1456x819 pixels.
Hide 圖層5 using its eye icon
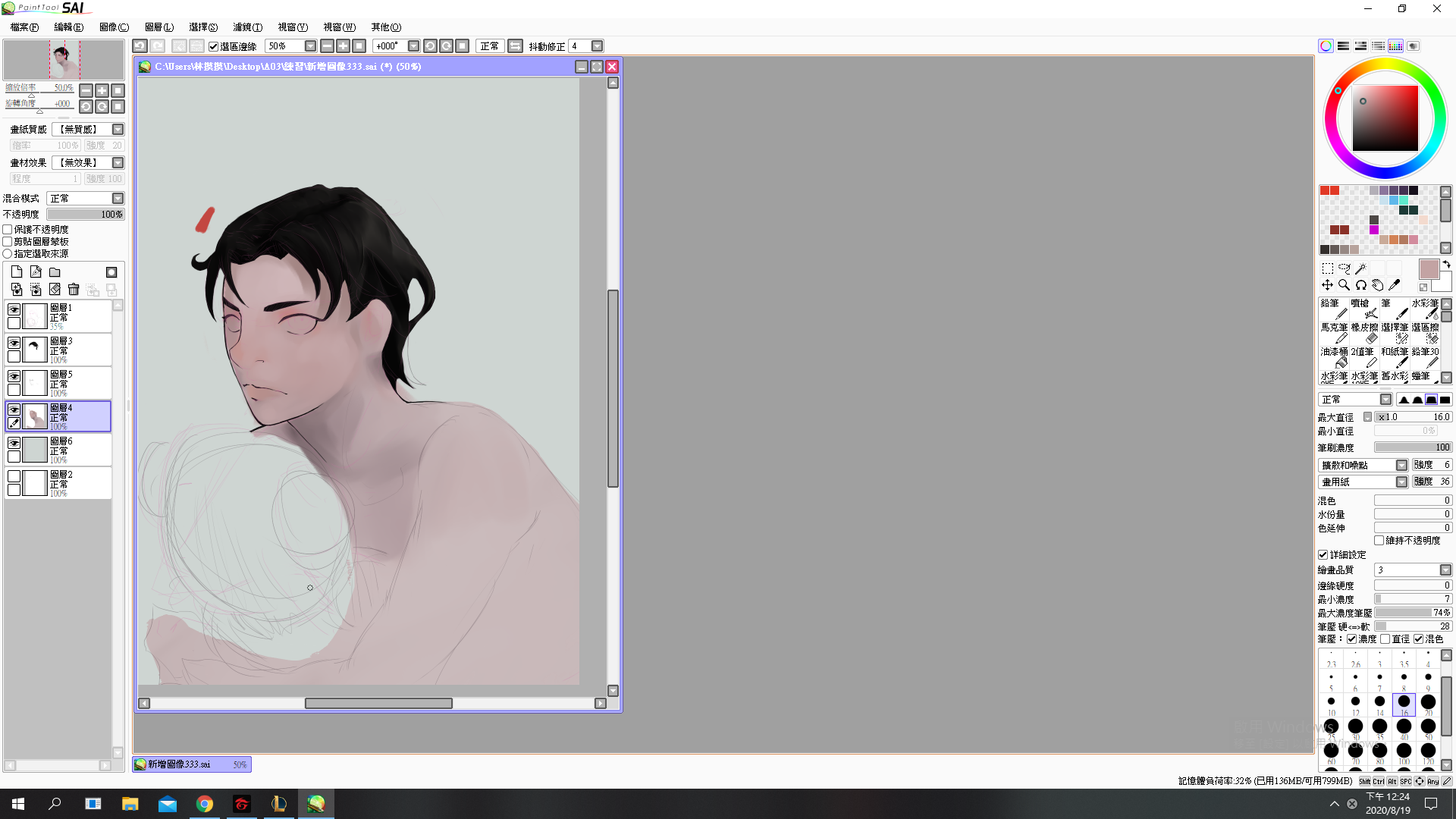14,376
